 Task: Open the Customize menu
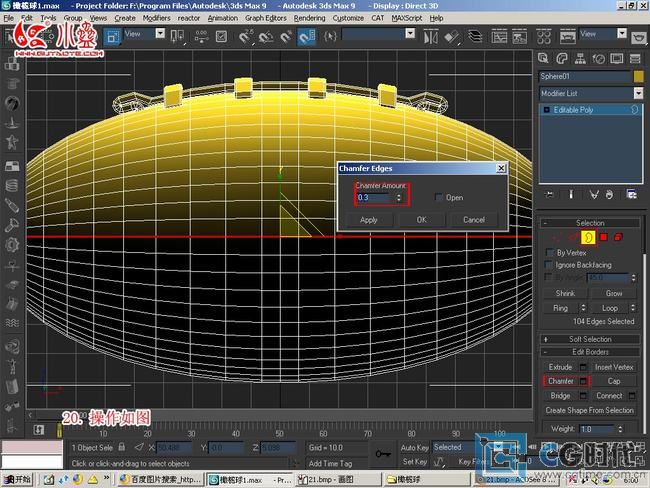tap(348, 18)
